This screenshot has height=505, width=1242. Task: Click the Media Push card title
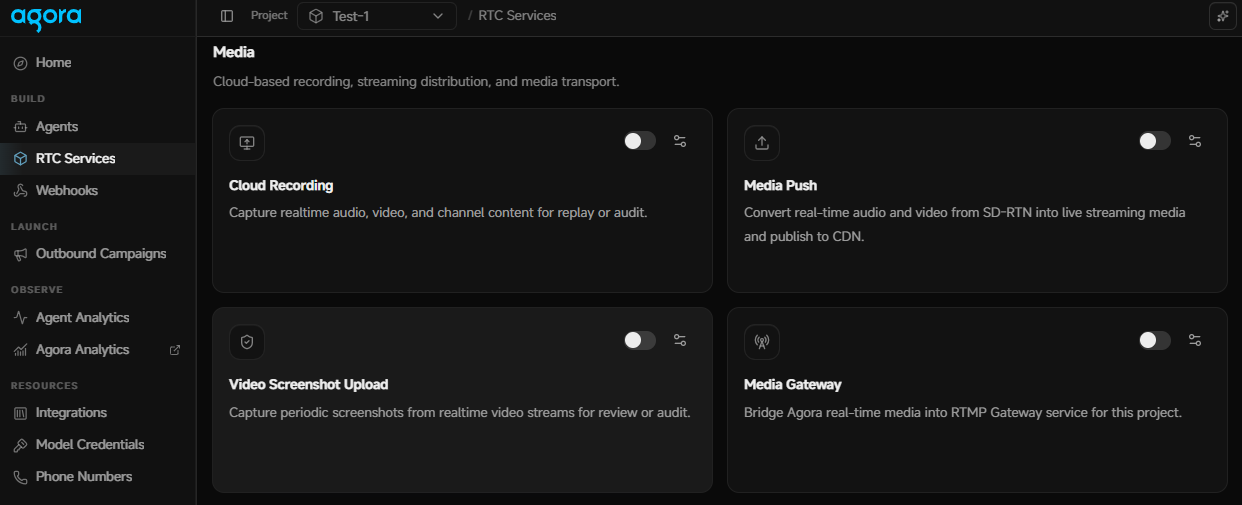pyautogui.click(x=781, y=186)
